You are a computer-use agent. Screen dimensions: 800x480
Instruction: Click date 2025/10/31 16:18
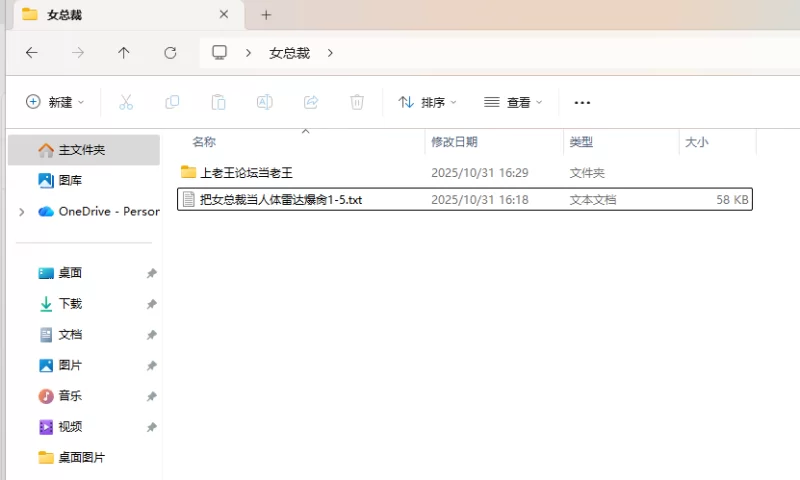(x=480, y=200)
